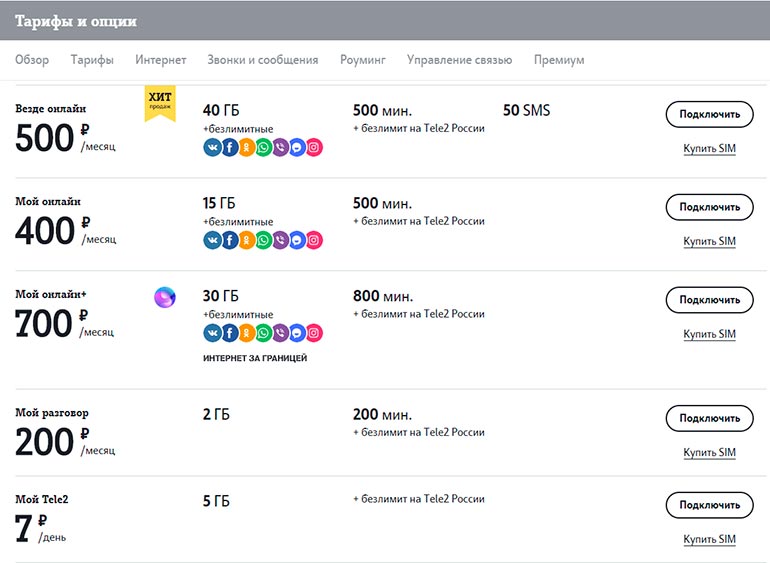Open the Мой разговор tariff title

52,412
